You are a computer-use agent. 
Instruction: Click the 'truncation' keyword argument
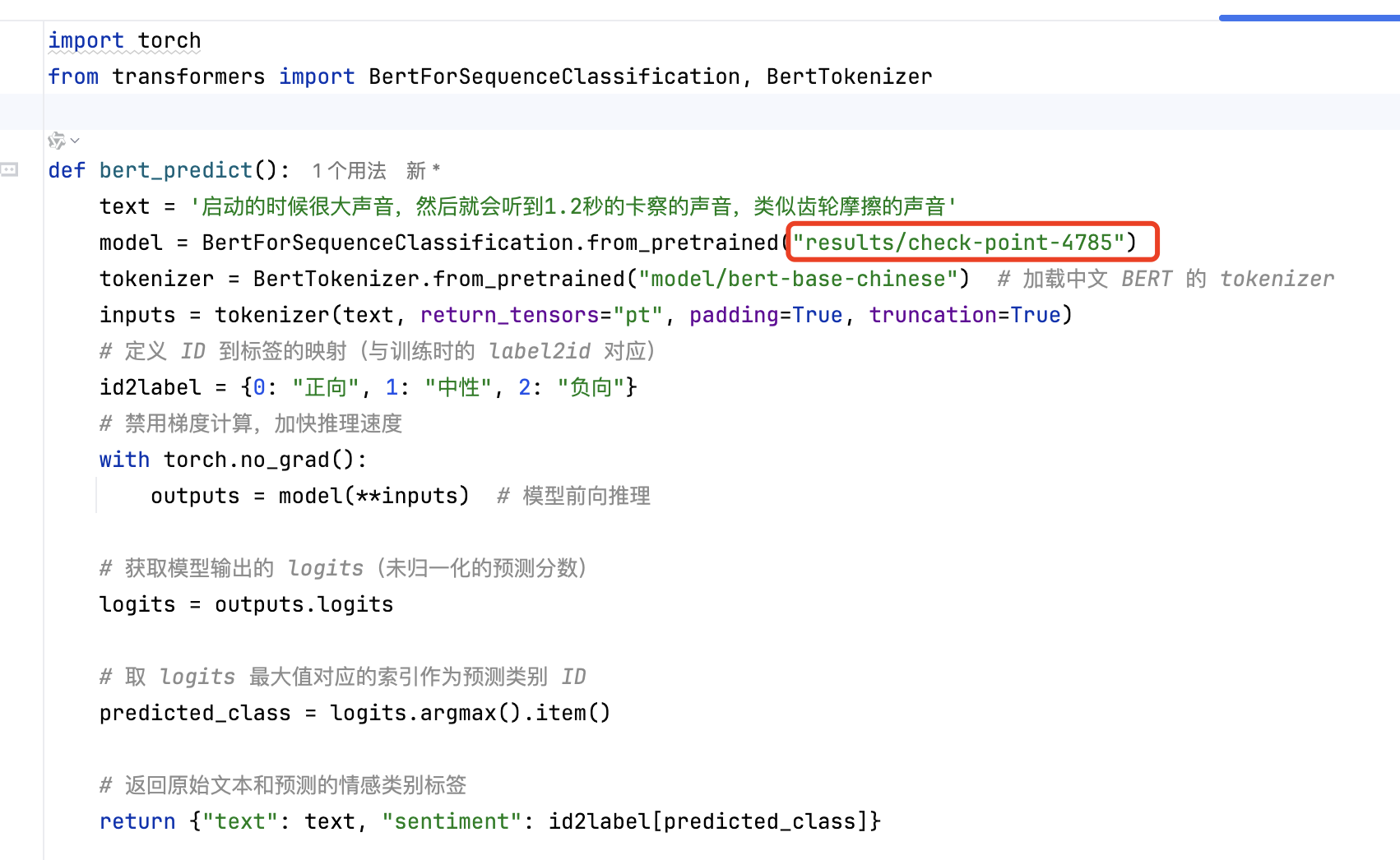click(933, 315)
